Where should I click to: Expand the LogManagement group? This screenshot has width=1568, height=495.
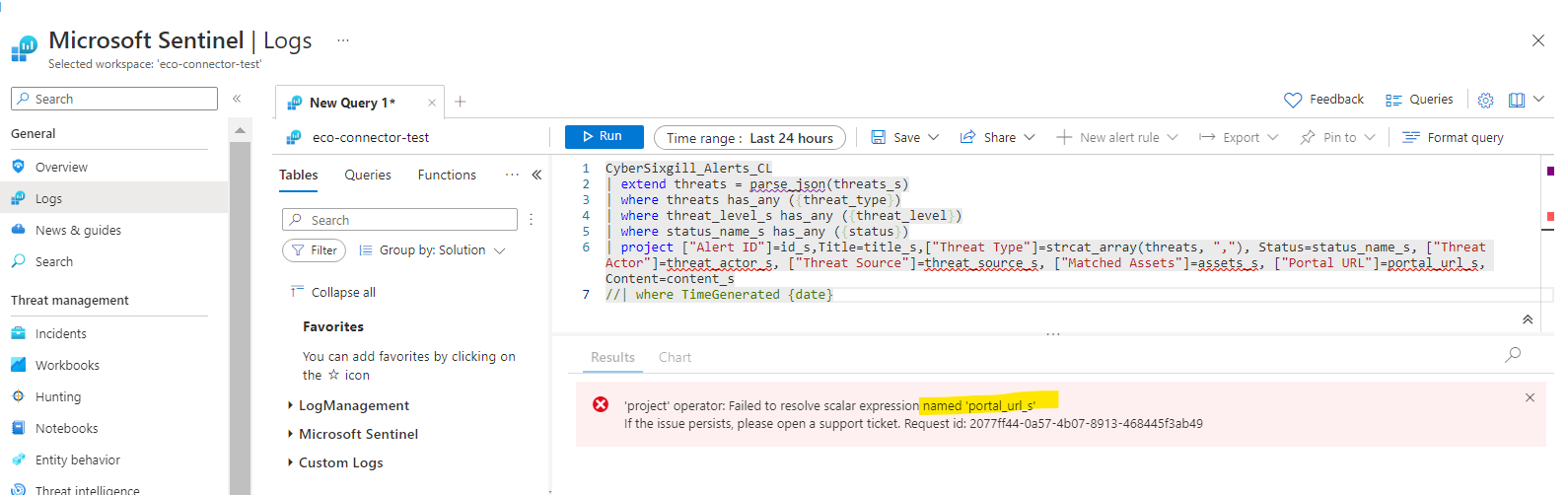348,405
